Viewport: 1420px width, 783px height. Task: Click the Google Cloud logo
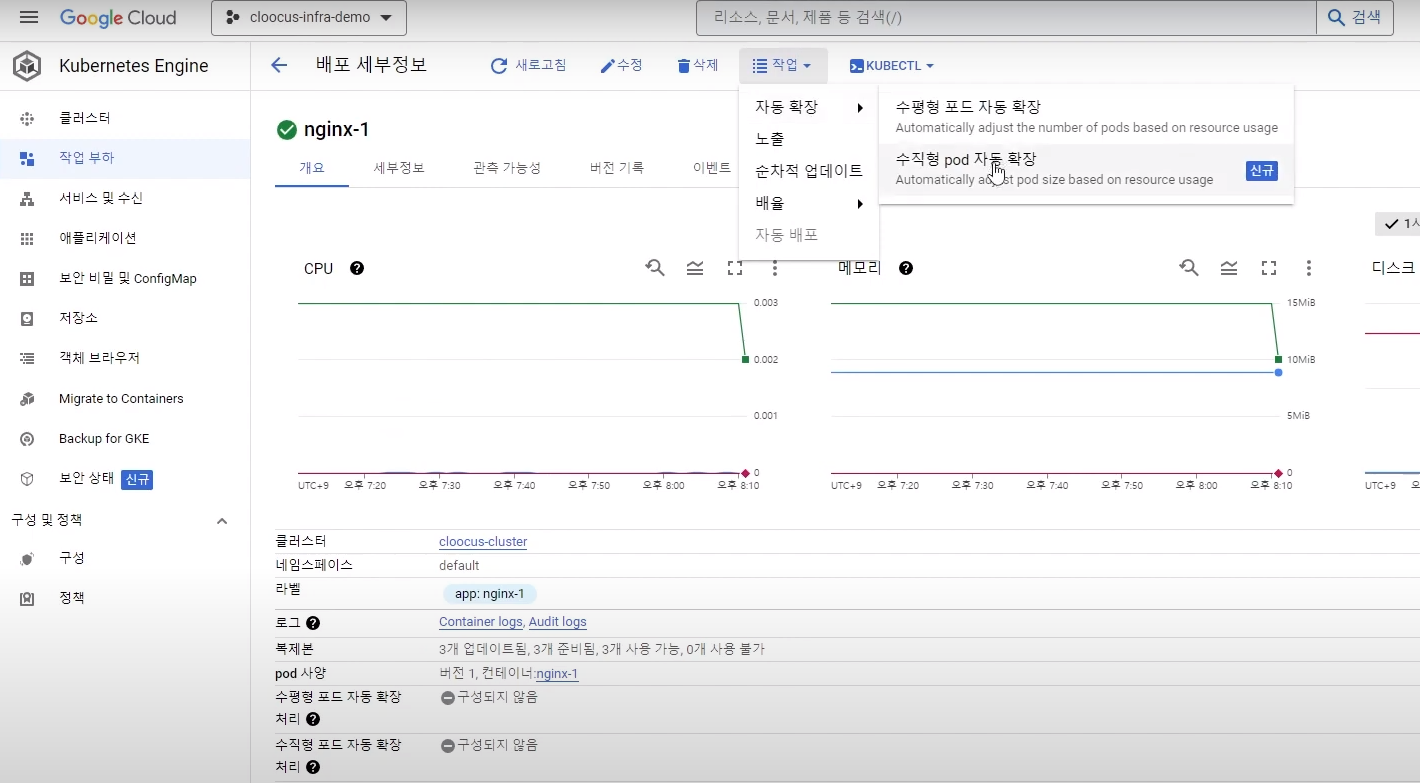118,18
